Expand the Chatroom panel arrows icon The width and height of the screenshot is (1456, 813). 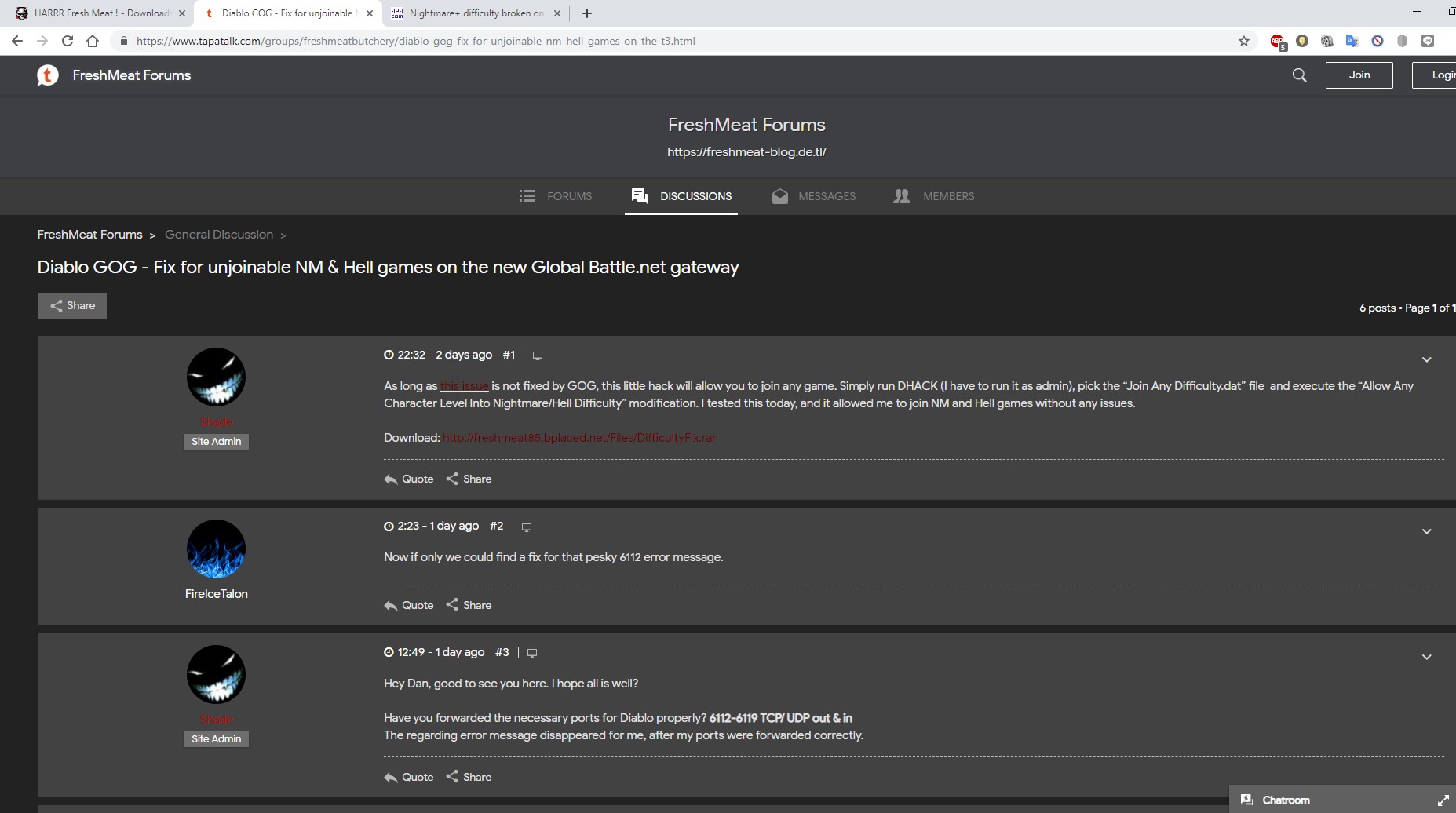pyautogui.click(x=1443, y=800)
